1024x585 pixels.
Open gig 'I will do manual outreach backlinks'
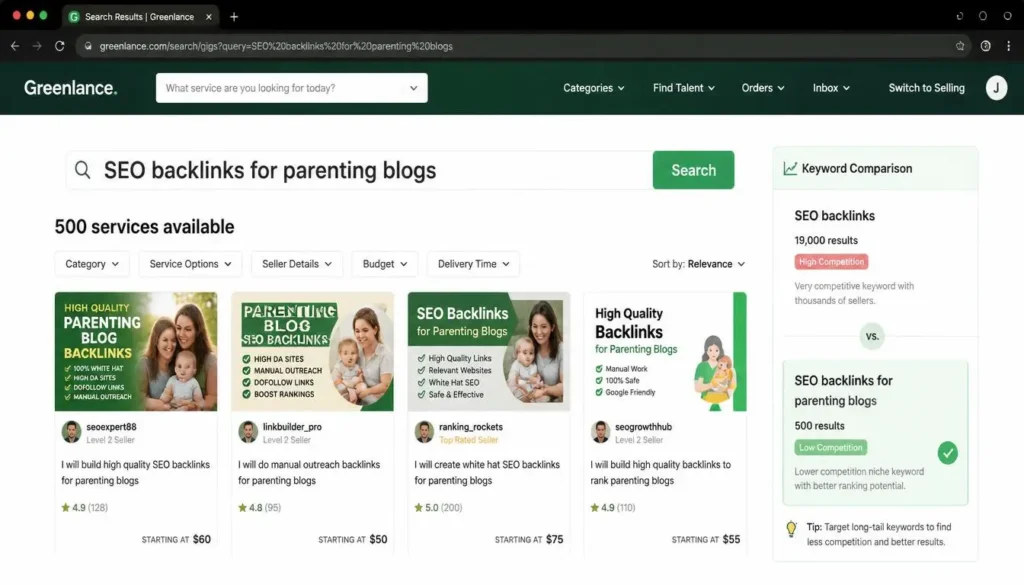pos(309,472)
